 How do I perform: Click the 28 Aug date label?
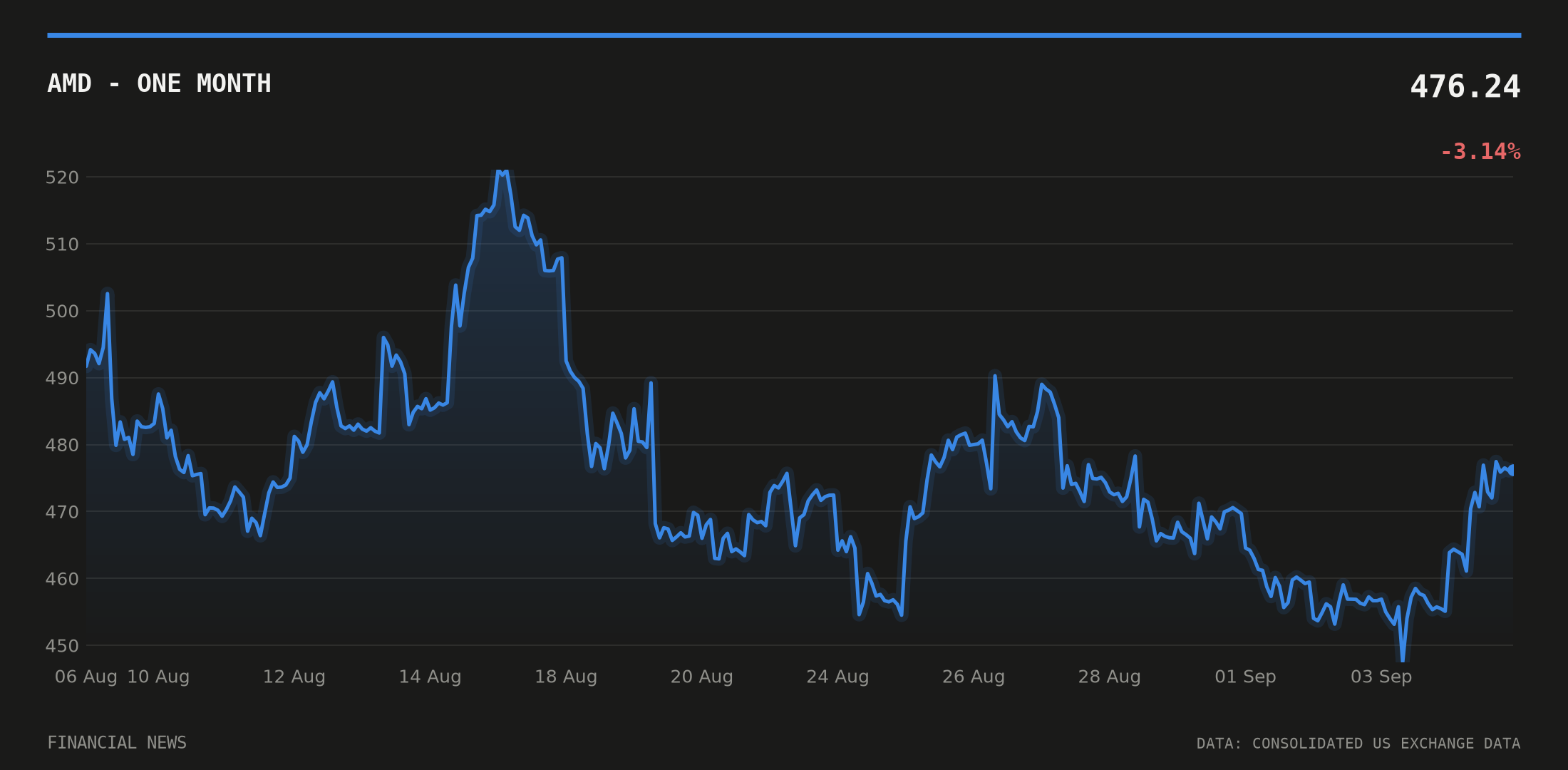click(x=1110, y=677)
